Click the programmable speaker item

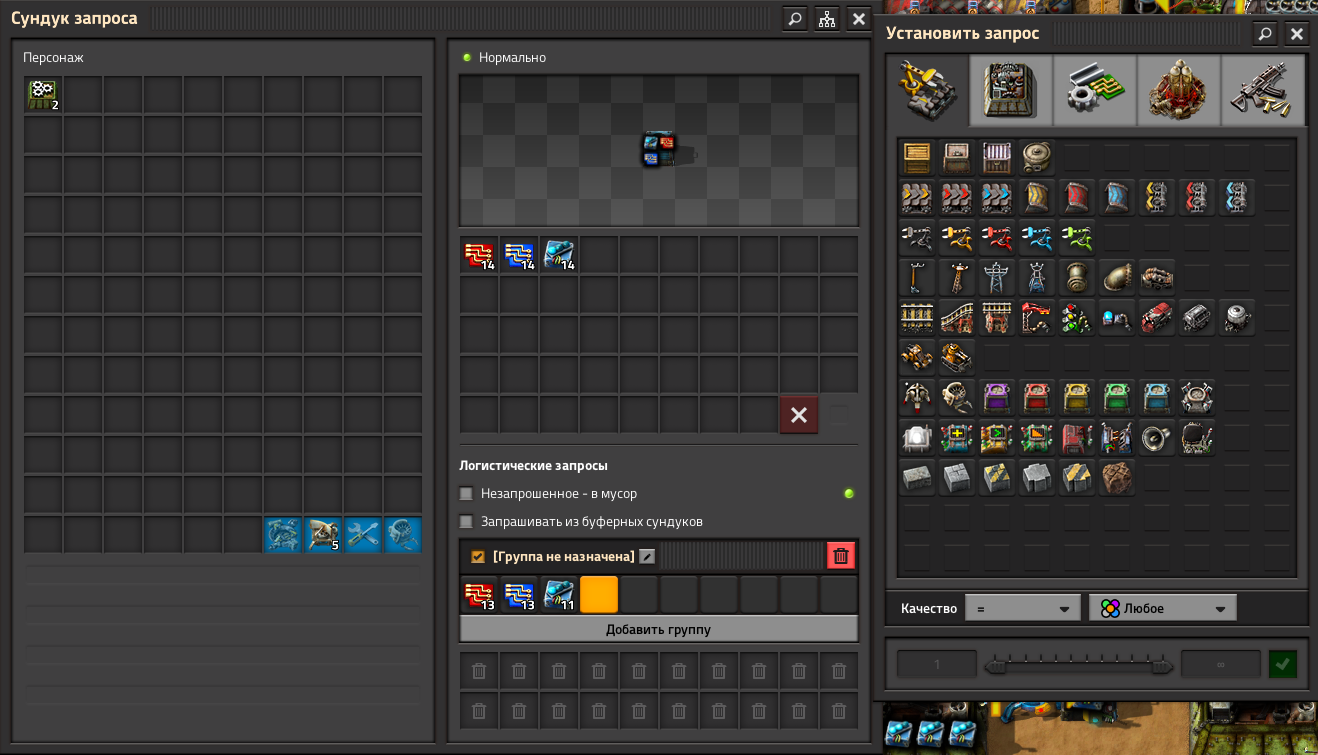(1156, 437)
